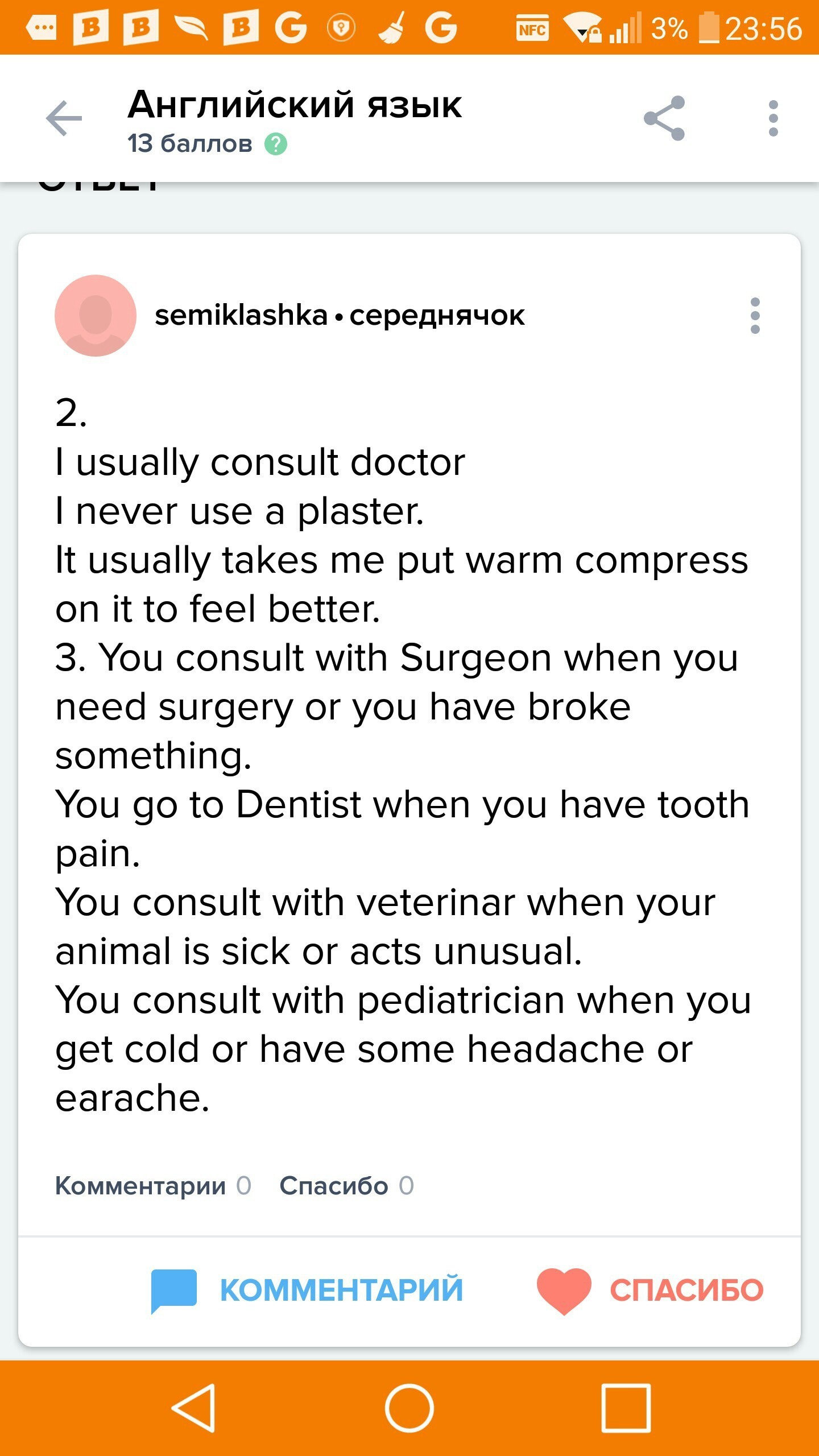Tap the red heart thanks icon

(x=564, y=1290)
